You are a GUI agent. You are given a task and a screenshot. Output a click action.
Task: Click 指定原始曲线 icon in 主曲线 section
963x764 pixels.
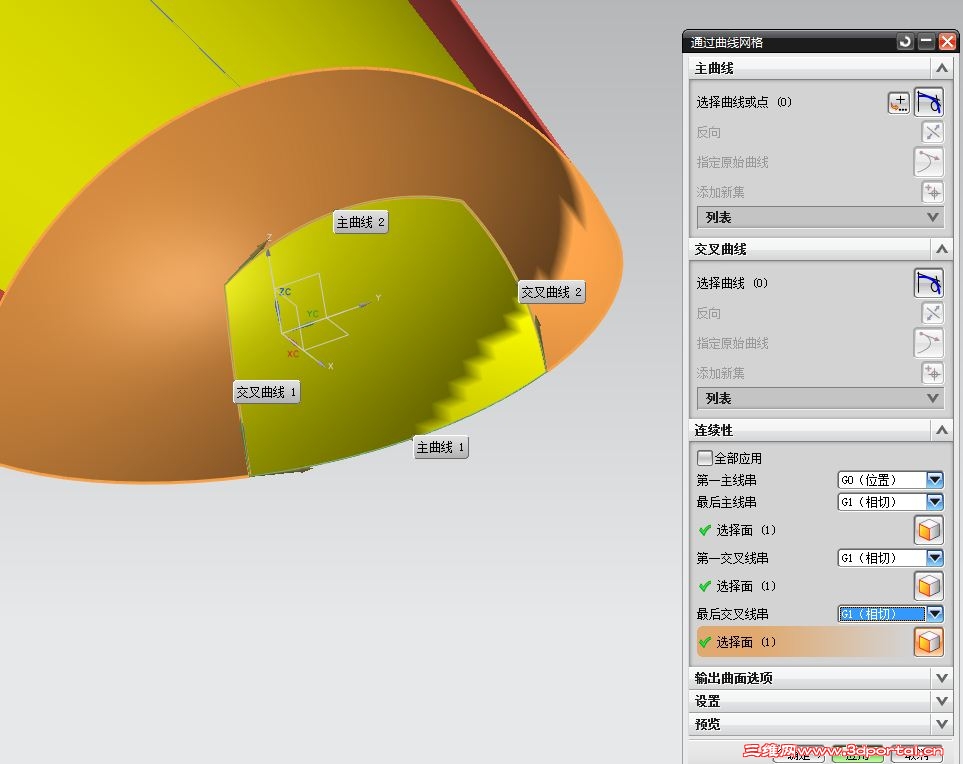coord(929,162)
